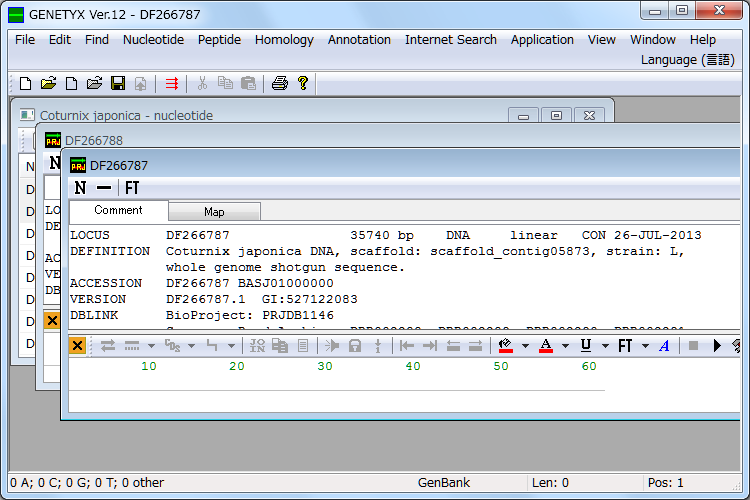Click the first blank New document icon
Screen dimensions: 750x500
pyautogui.click(x=25, y=84)
